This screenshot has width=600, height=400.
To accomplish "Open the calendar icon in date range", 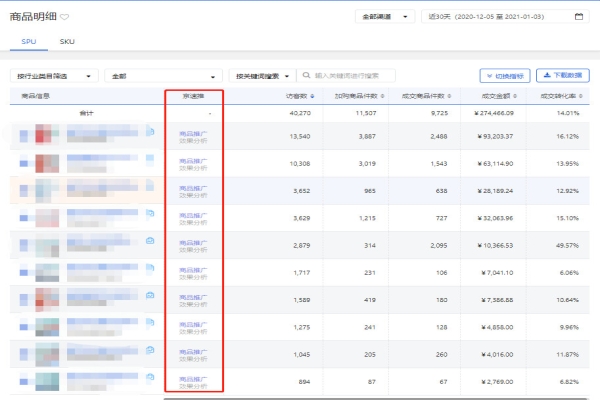I will [x=579, y=17].
